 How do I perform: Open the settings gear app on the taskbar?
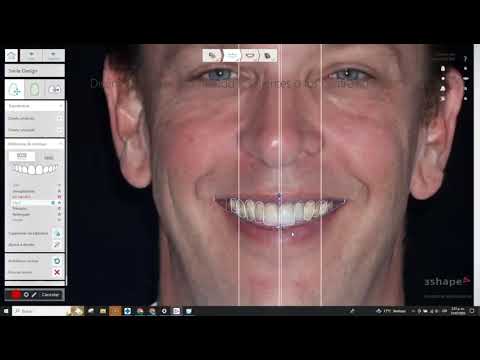point(164,311)
